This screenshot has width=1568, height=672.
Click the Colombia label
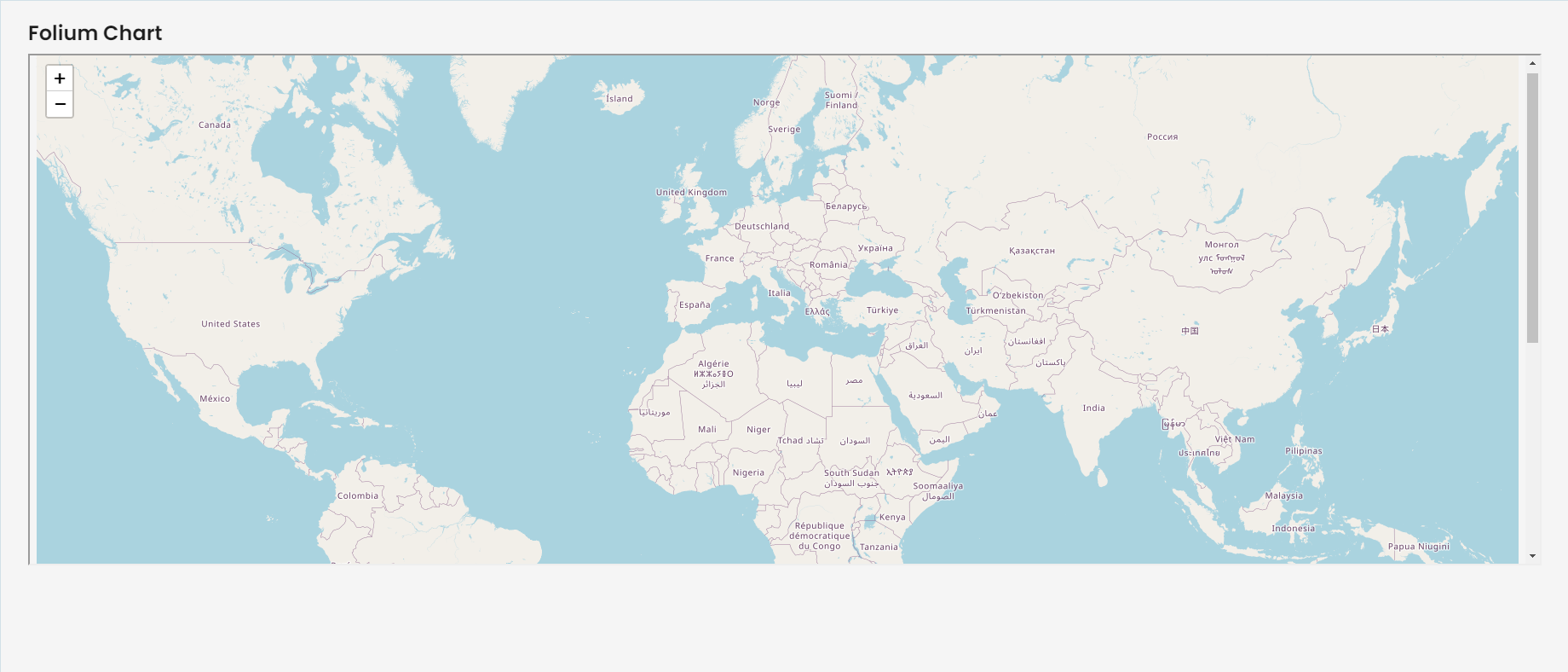click(358, 496)
